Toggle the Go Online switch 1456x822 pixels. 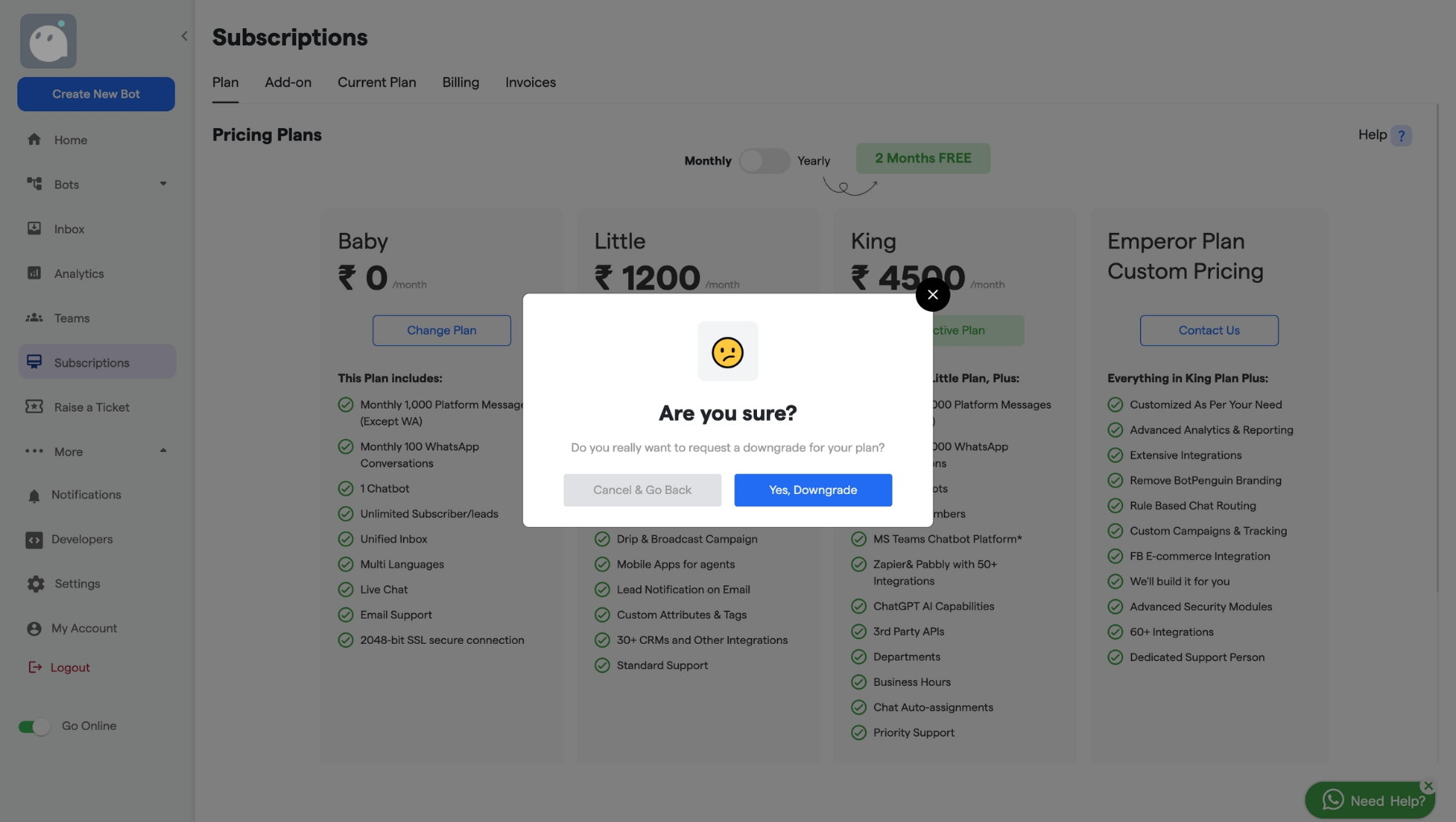33,726
